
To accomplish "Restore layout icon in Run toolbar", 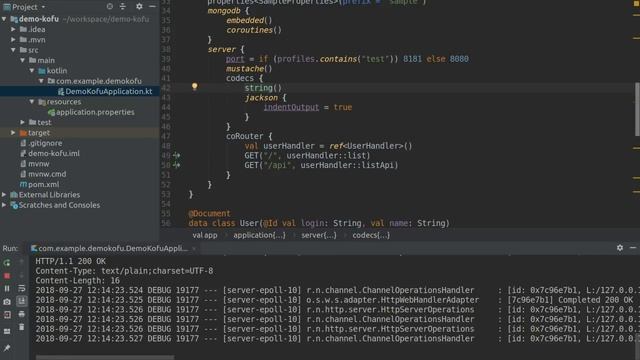I will coord(7,331).
